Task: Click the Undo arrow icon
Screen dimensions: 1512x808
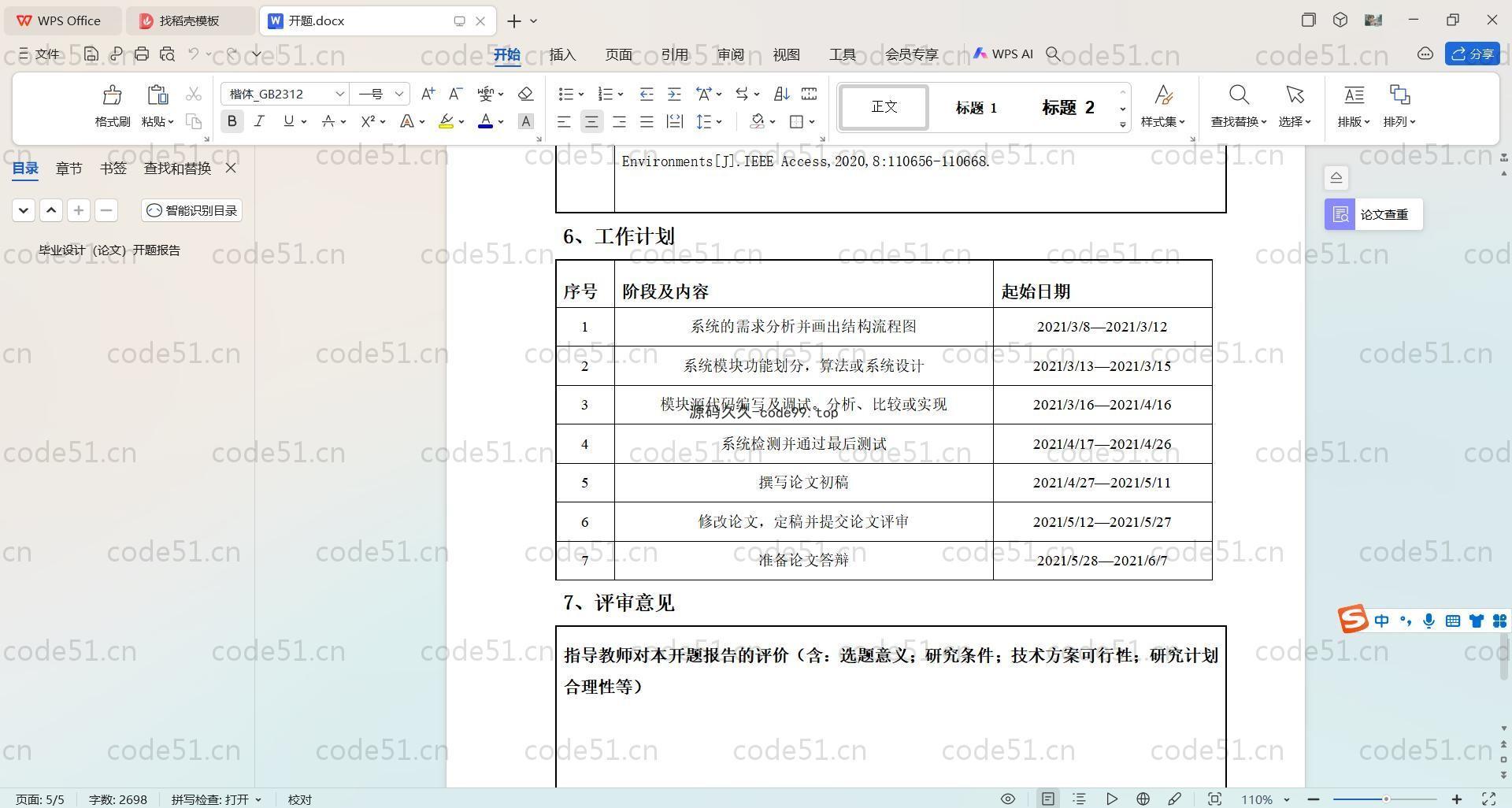Action: [x=193, y=54]
